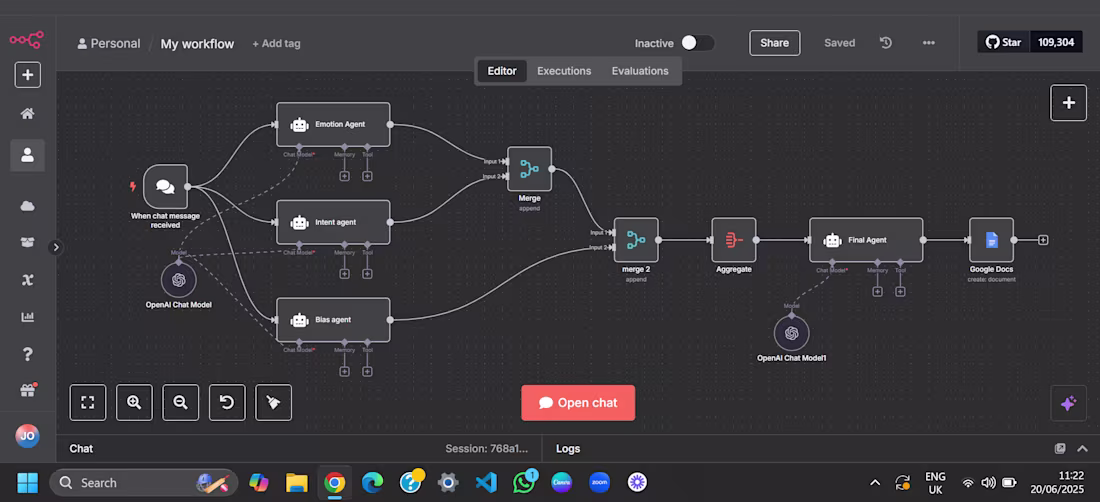Select the Google Docs node

(x=991, y=240)
